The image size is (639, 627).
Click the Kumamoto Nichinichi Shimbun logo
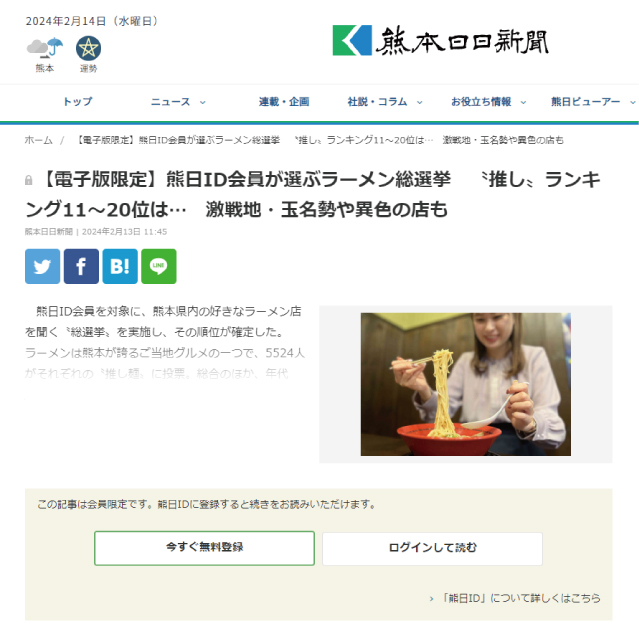441,40
